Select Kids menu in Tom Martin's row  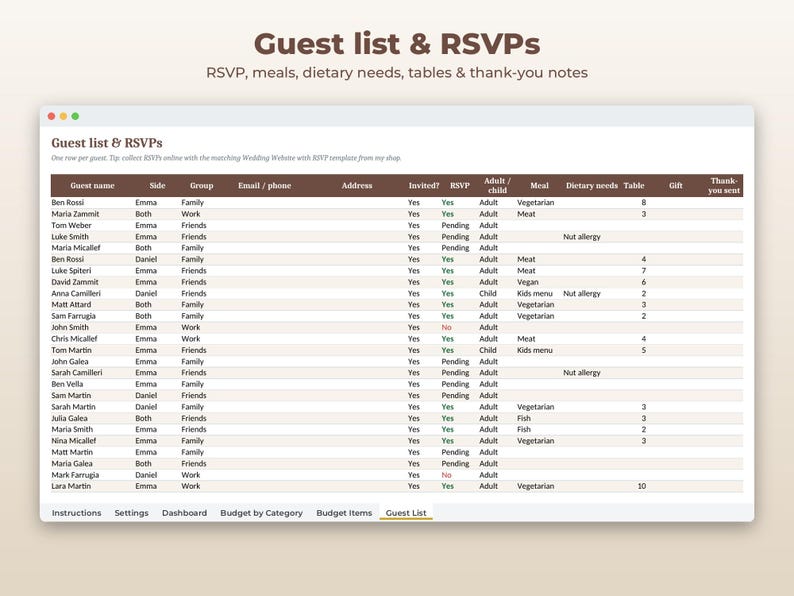[x=535, y=350]
